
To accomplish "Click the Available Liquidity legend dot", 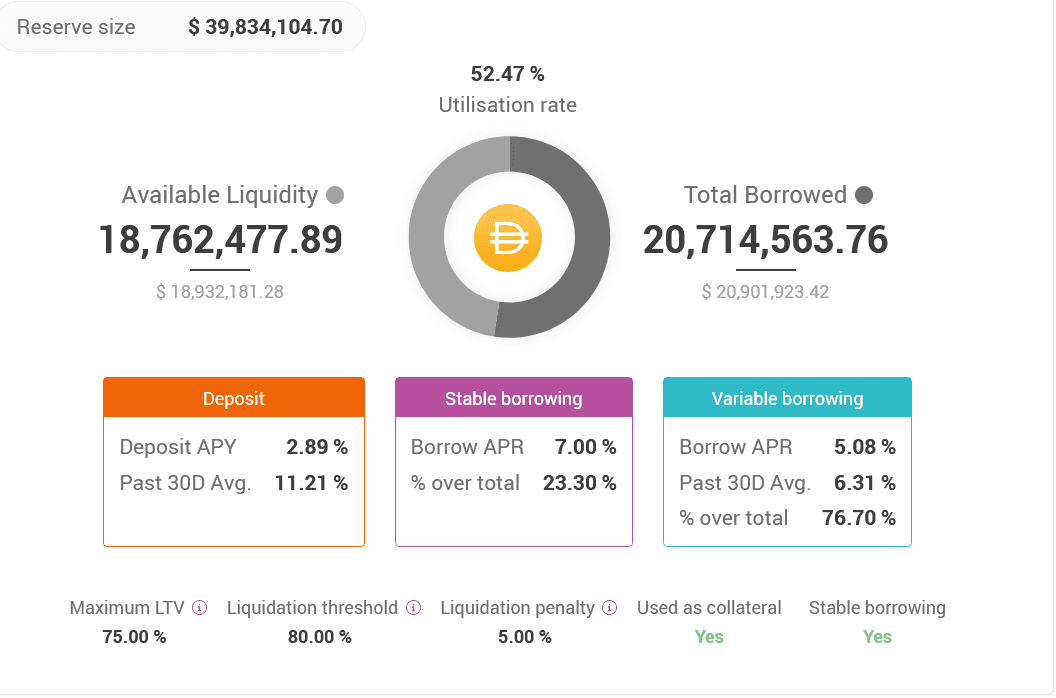I will pos(335,195).
